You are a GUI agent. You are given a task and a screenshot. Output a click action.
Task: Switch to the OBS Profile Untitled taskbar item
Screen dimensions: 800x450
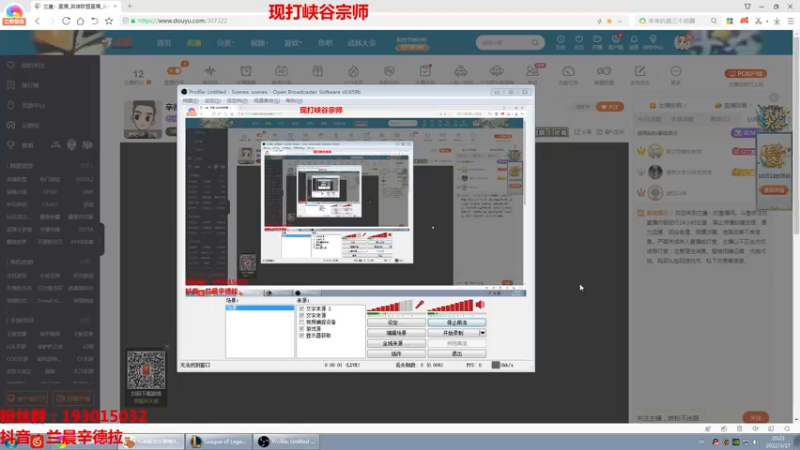coord(287,441)
